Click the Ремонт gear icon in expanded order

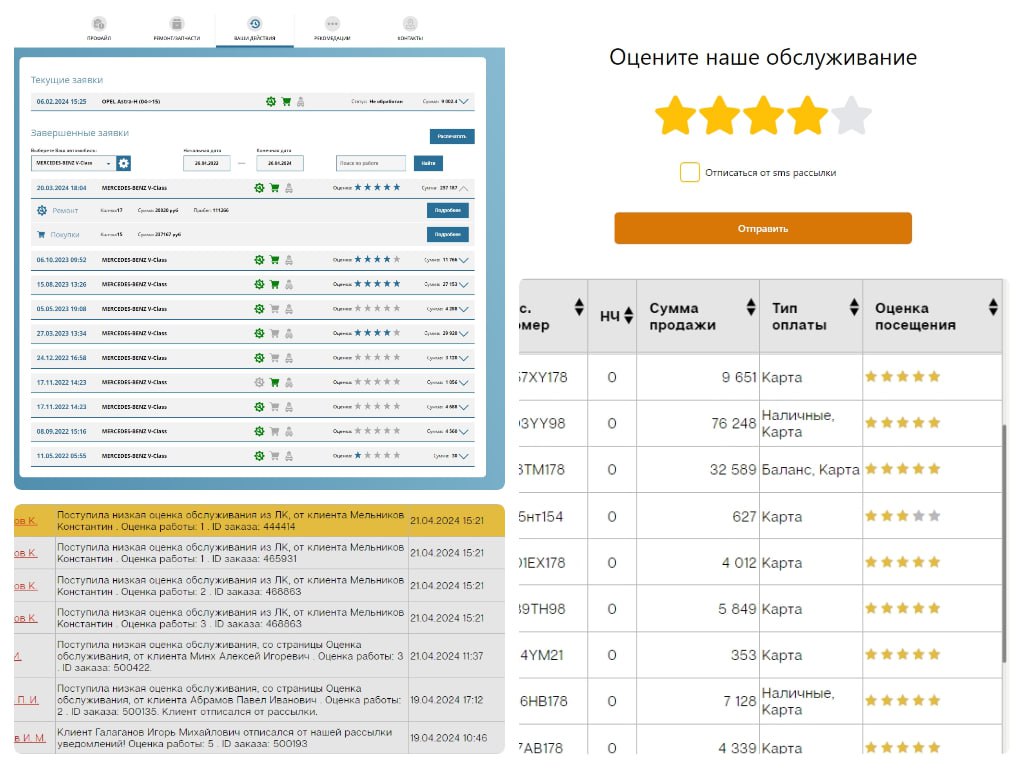click(x=42, y=210)
